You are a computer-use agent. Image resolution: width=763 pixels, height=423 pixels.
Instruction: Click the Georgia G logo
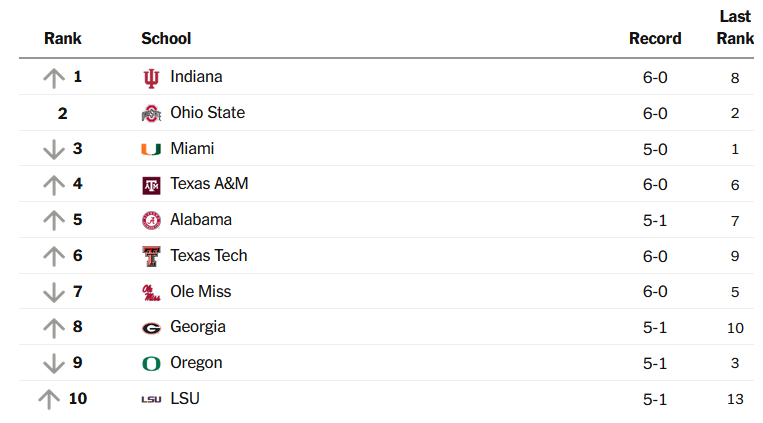151,327
